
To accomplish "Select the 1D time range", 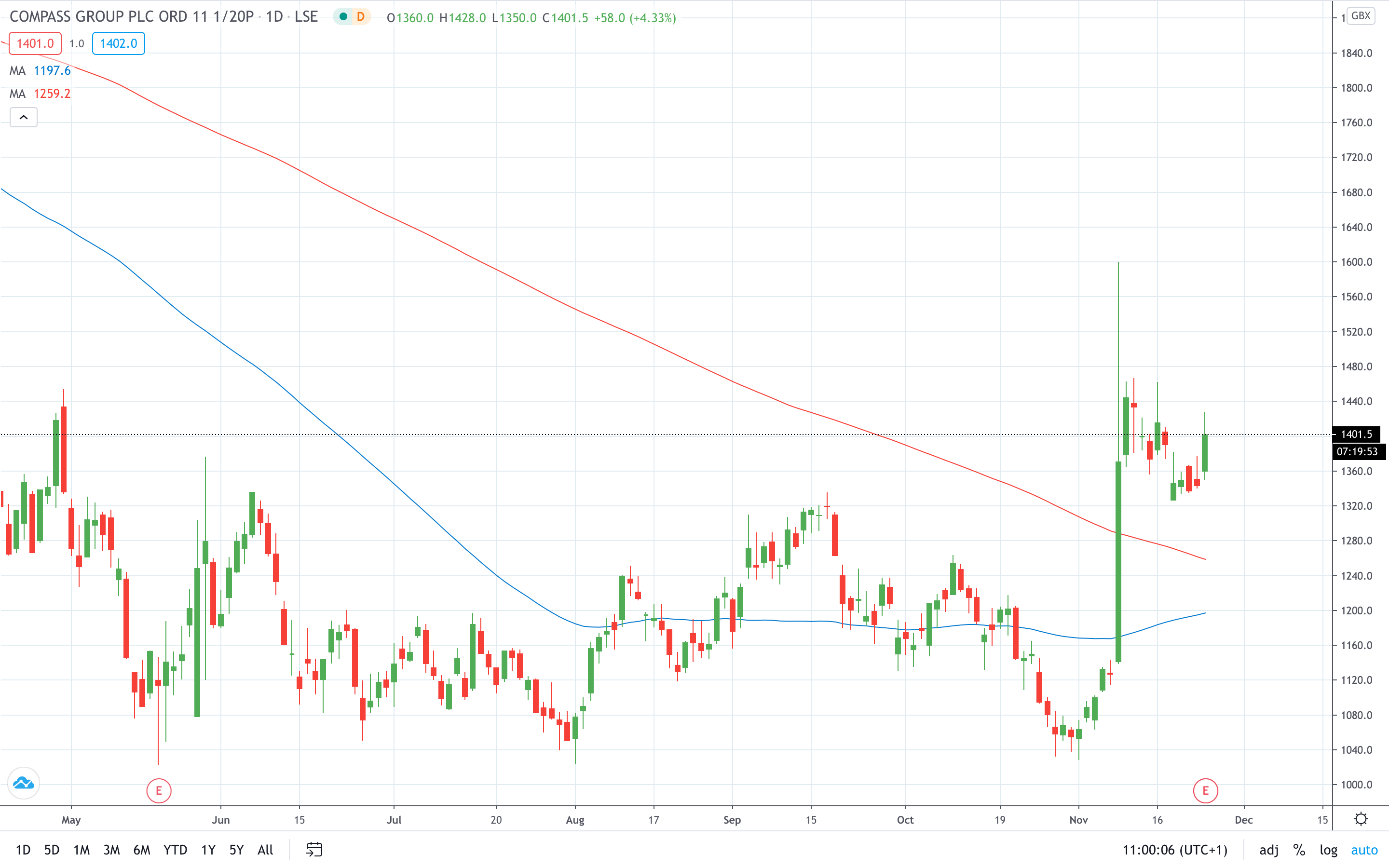I will coord(23,850).
